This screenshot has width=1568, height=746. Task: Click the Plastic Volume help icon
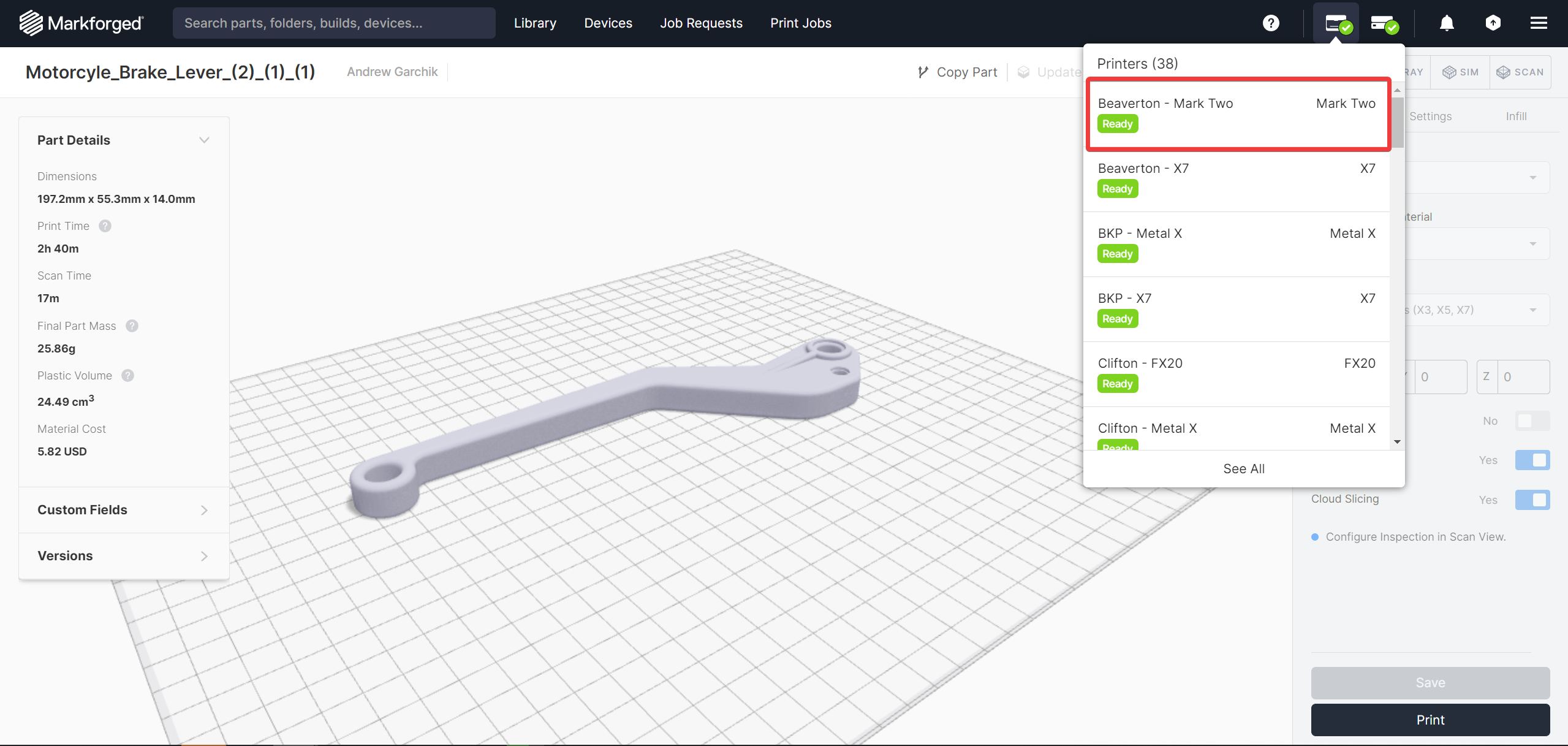127,376
